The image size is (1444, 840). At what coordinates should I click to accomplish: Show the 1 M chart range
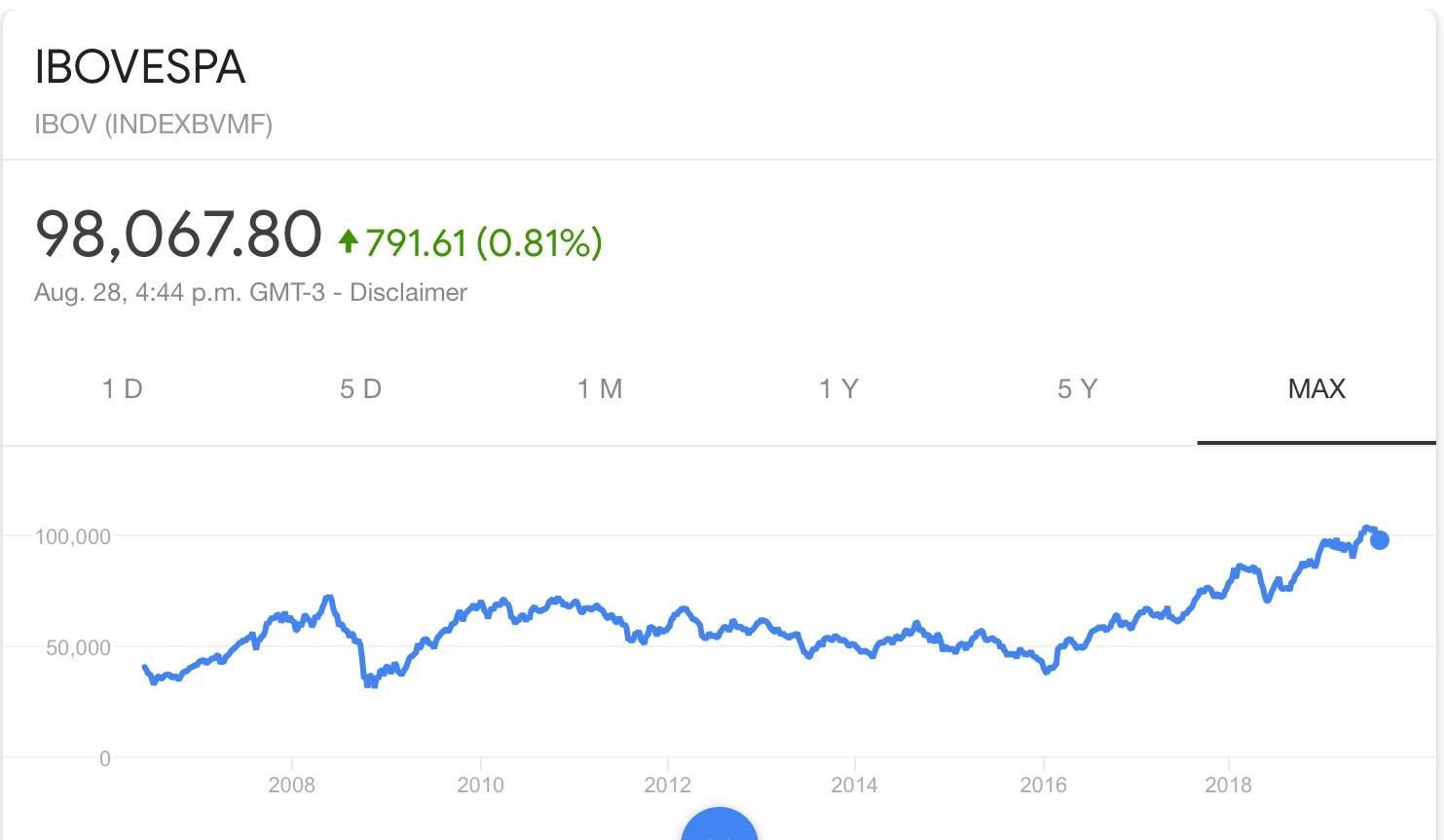(x=600, y=389)
